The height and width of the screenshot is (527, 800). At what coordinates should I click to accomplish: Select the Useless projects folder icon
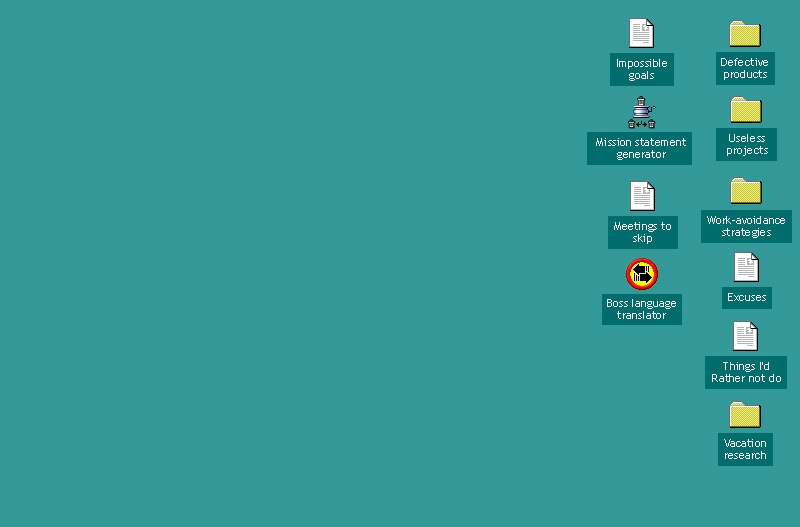pyautogui.click(x=746, y=110)
